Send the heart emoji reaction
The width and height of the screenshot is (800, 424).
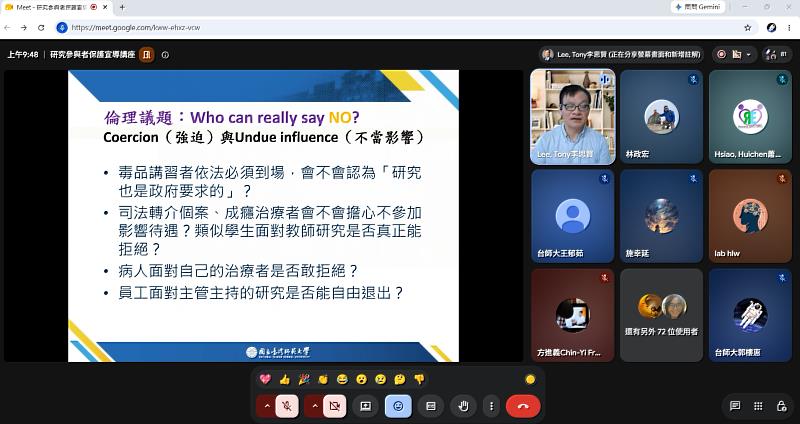265,379
